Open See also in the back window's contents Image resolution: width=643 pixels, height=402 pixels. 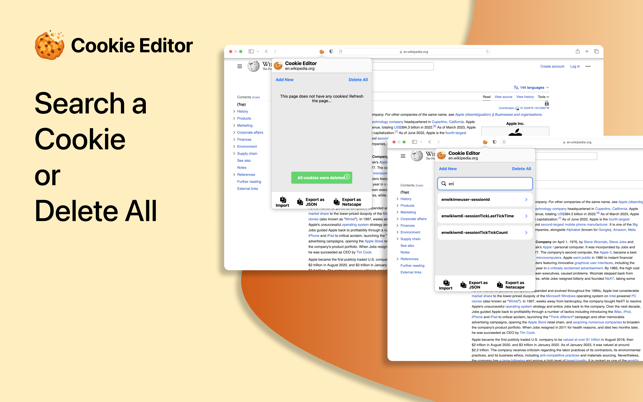[244, 160]
